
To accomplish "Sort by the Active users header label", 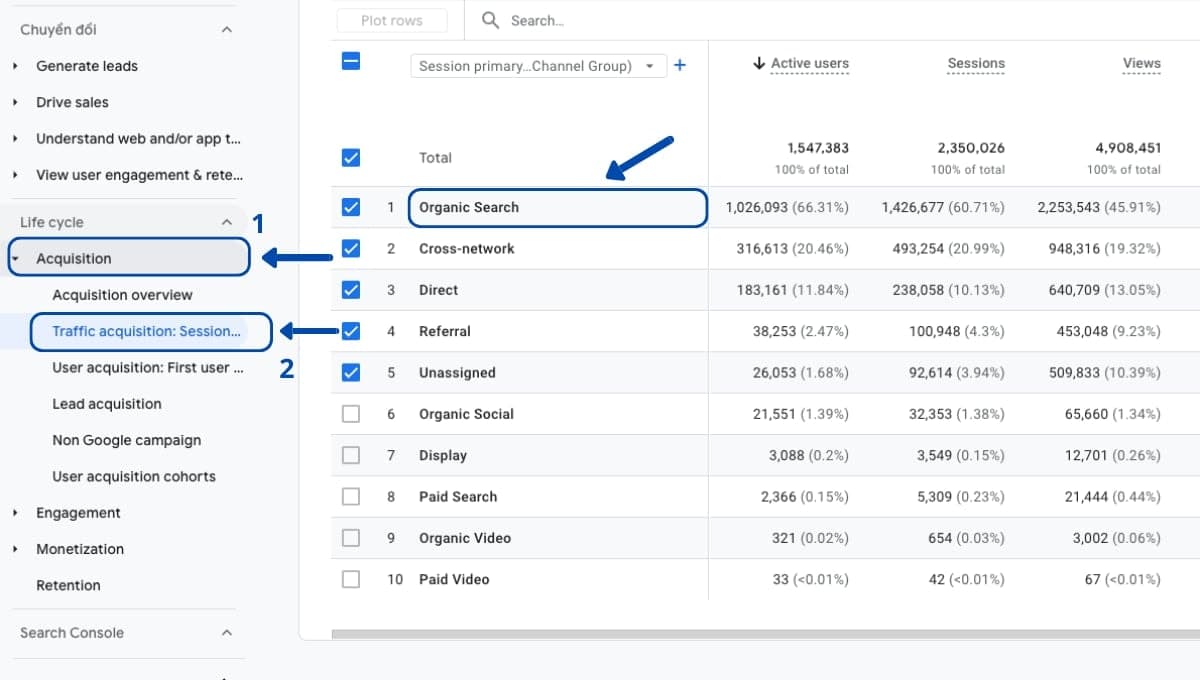I will (x=810, y=63).
